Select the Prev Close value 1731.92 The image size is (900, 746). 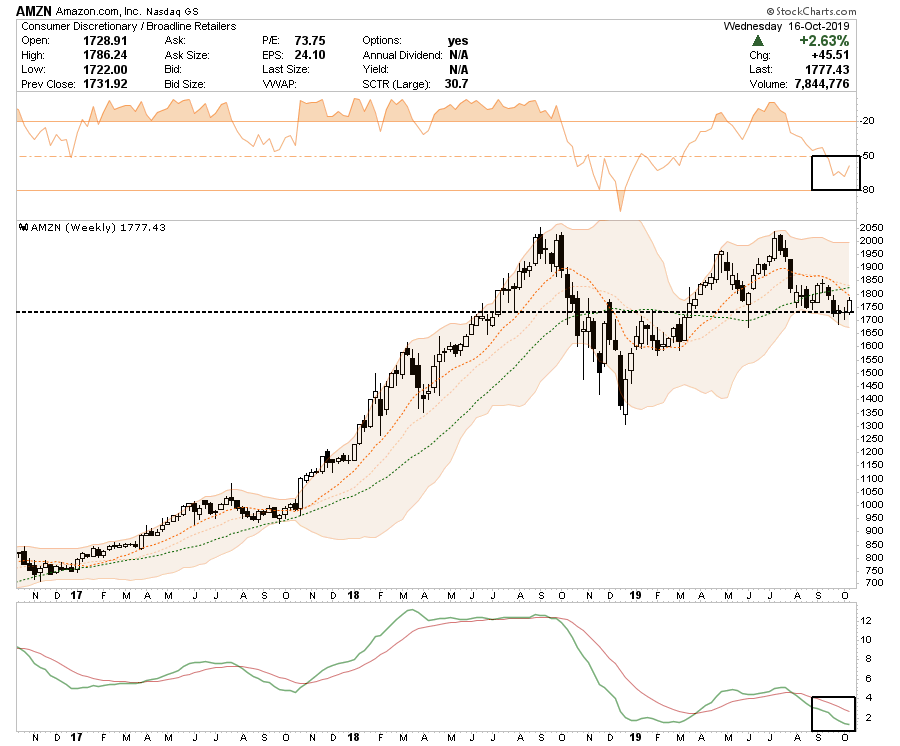[105, 84]
